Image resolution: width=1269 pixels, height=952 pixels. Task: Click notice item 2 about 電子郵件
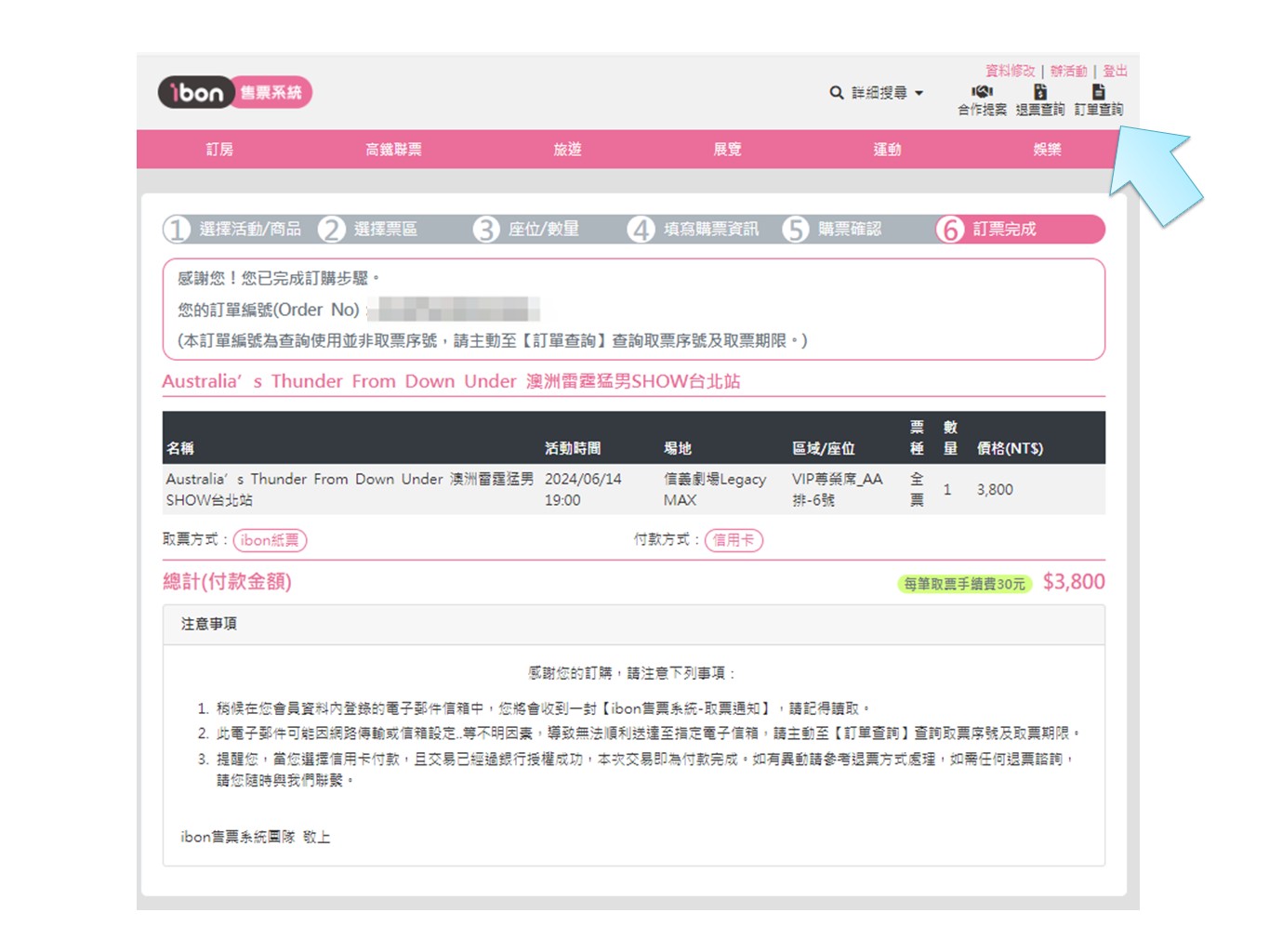pos(648,734)
